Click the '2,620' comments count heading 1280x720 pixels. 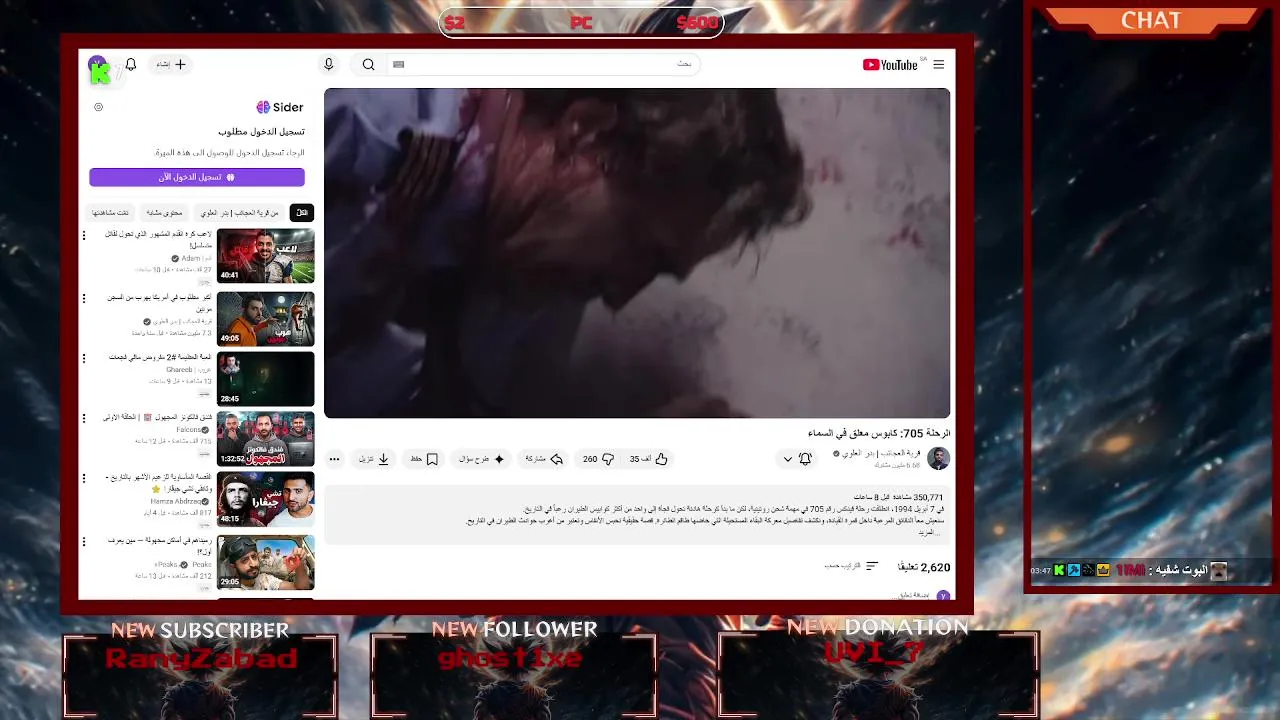click(924, 567)
